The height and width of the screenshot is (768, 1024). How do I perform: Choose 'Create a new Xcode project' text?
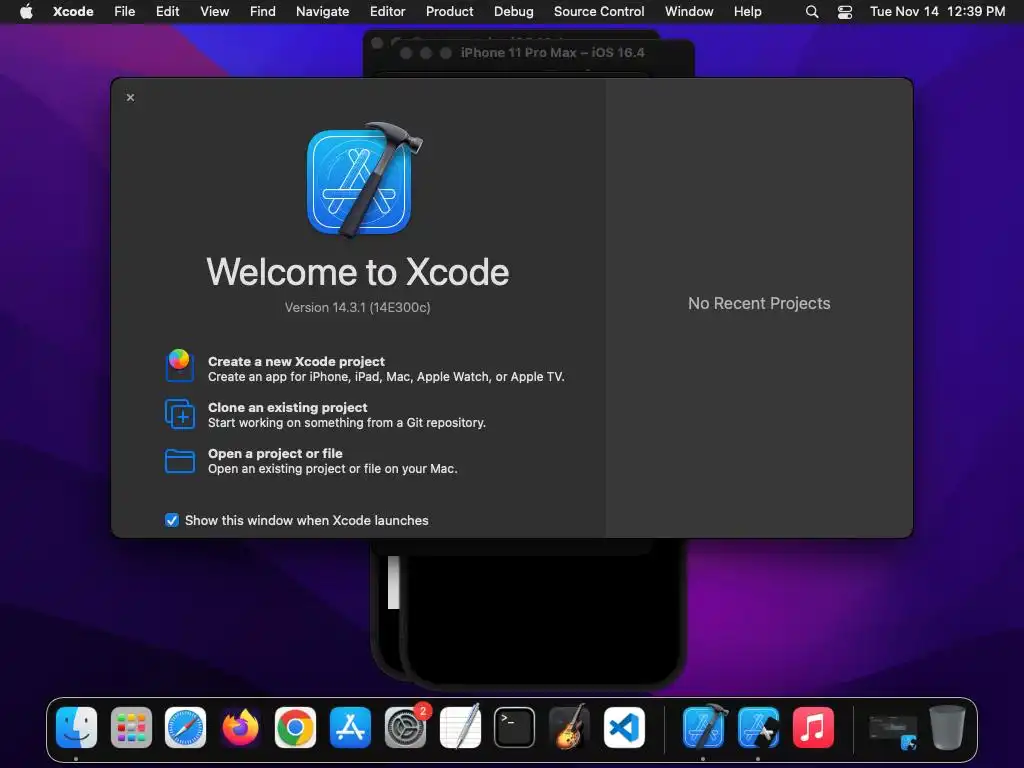pos(296,361)
